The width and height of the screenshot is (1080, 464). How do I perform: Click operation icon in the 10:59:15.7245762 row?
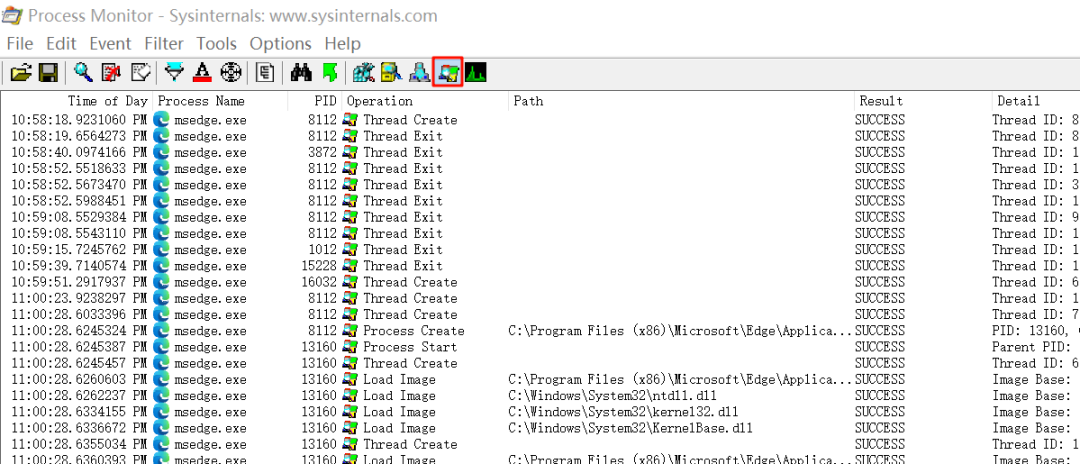tap(351, 250)
